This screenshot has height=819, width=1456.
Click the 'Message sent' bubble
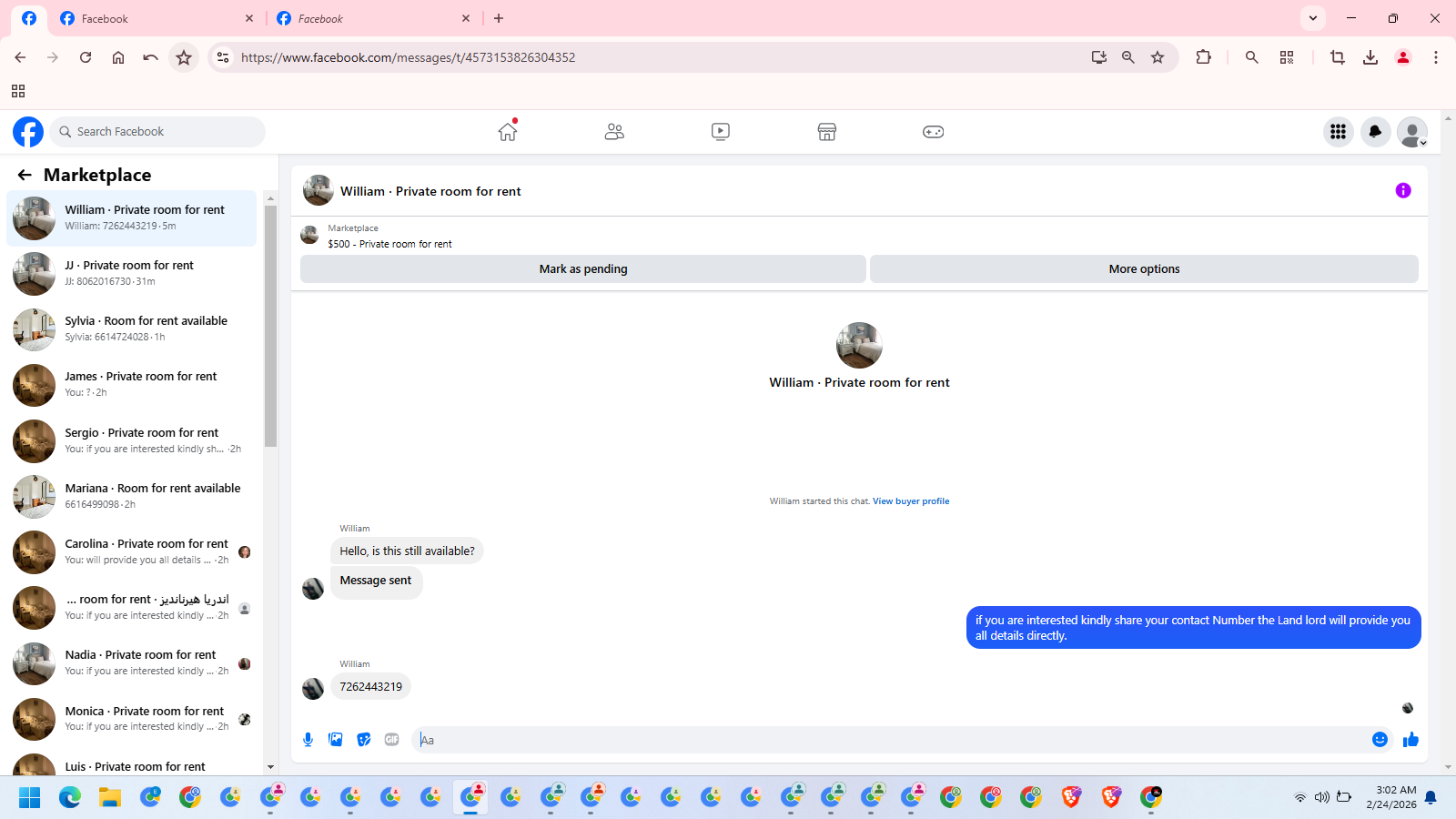pyautogui.click(x=376, y=581)
